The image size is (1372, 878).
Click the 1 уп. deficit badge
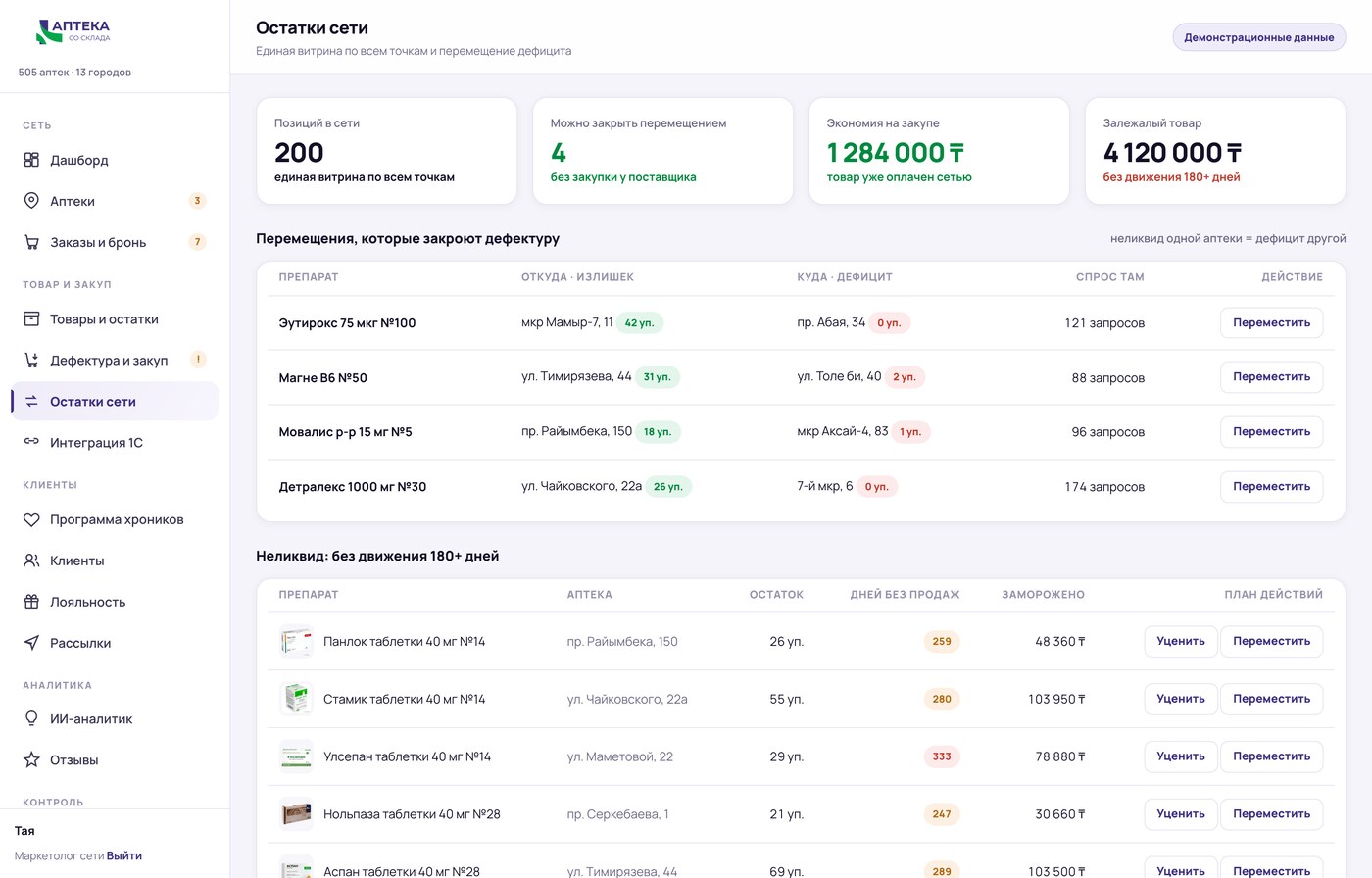910,432
